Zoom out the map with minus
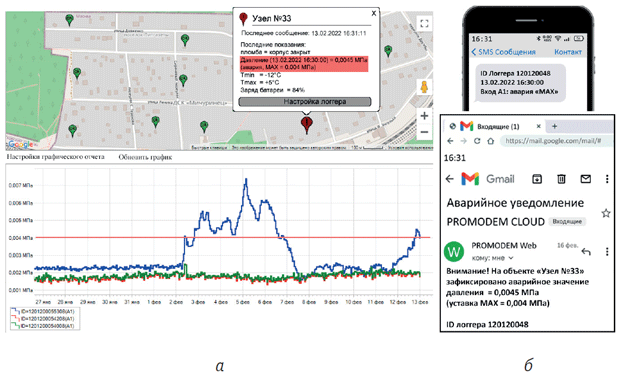 (x=424, y=132)
